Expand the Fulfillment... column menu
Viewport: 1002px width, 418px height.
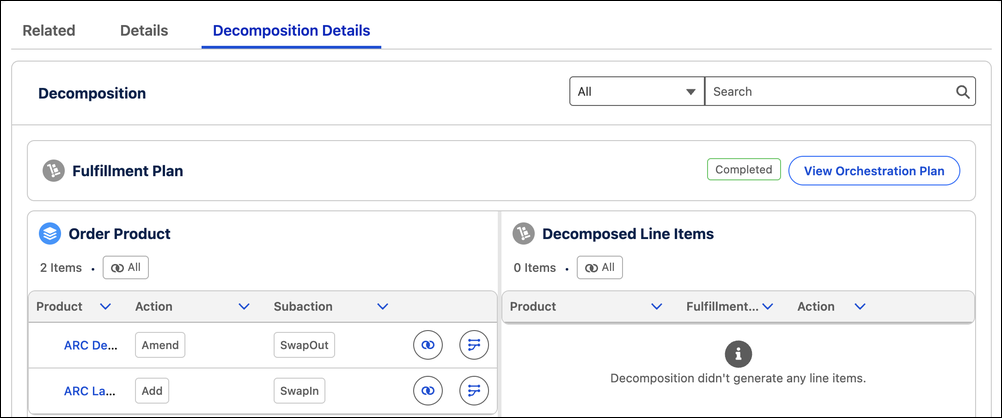pyautogui.click(x=767, y=307)
